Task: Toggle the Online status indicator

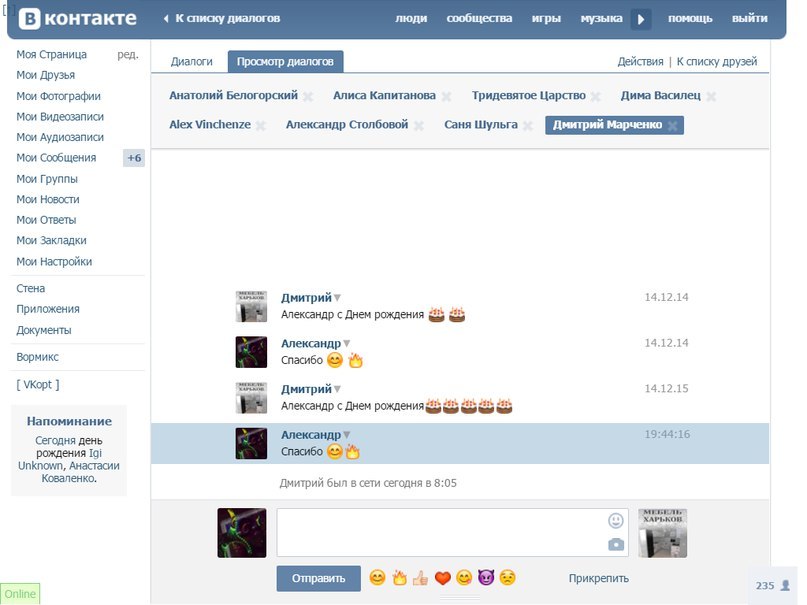Action: [20, 594]
